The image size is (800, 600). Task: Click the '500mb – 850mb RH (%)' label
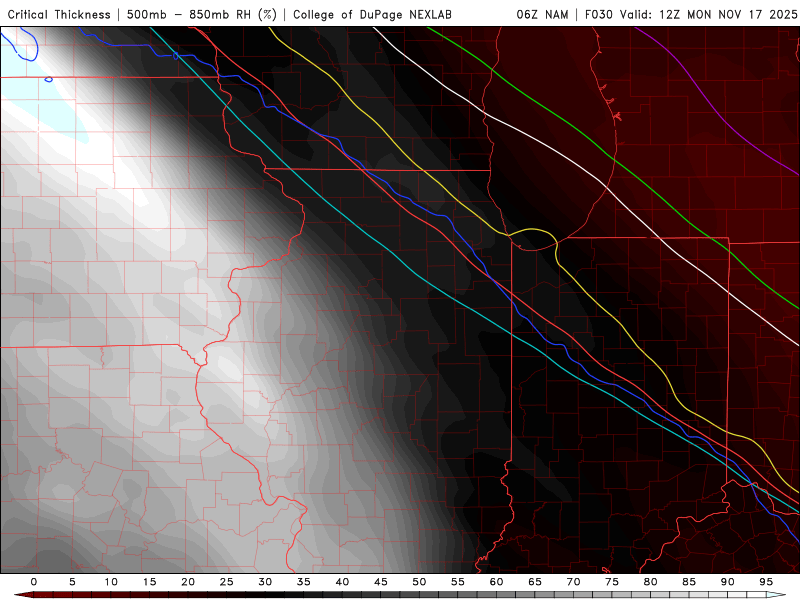[202, 14]
